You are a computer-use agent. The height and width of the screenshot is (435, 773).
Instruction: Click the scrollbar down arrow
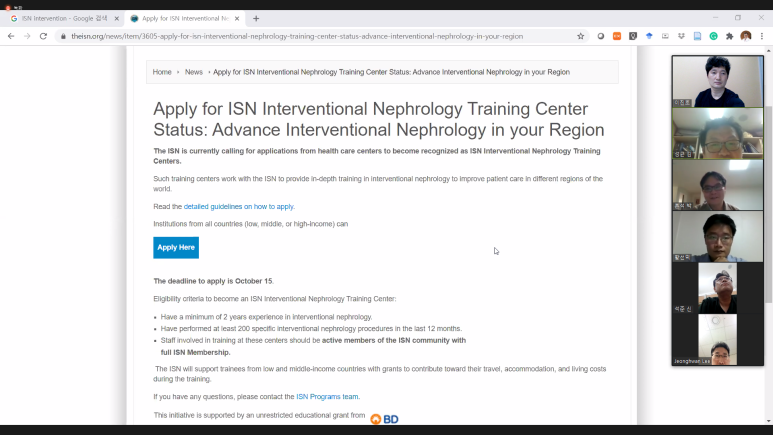click(x=769, y=421)
